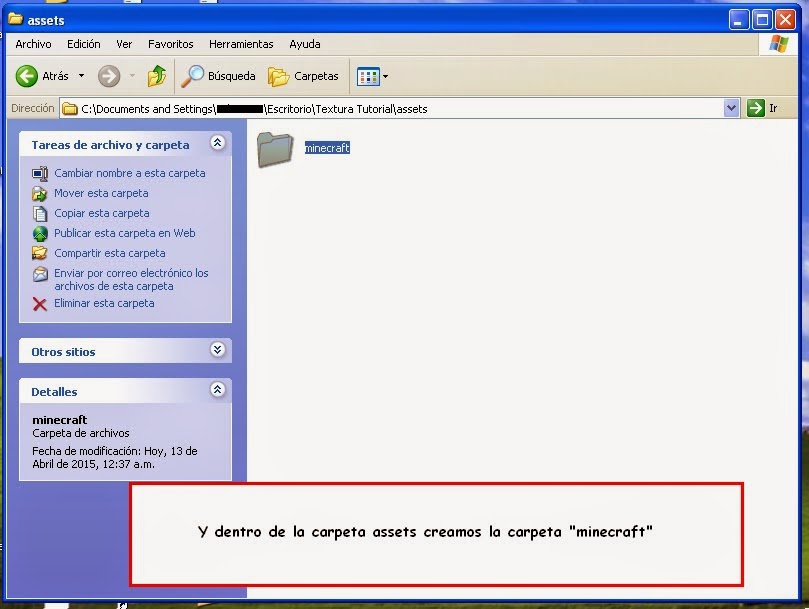Expand the address bar dropdown
809x609 pixels.
[x=731, y=108]
